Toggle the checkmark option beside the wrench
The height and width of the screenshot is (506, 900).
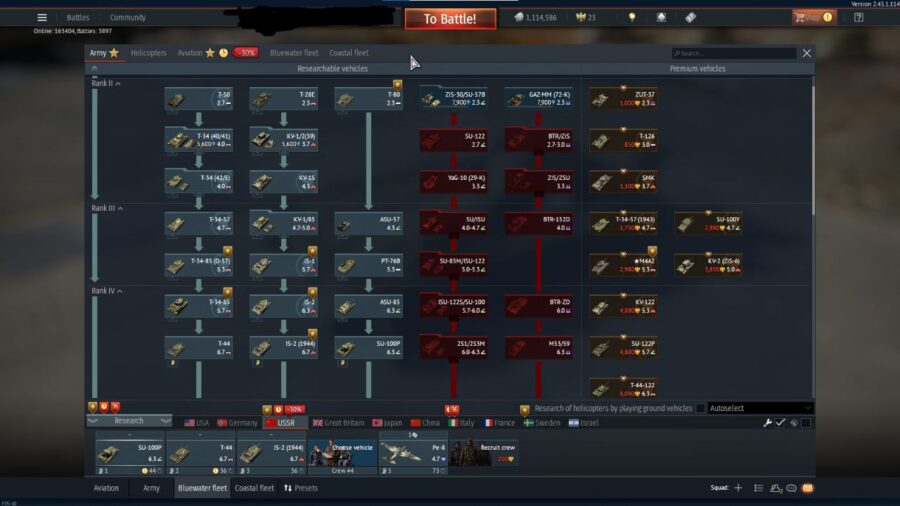click(780, 423)
